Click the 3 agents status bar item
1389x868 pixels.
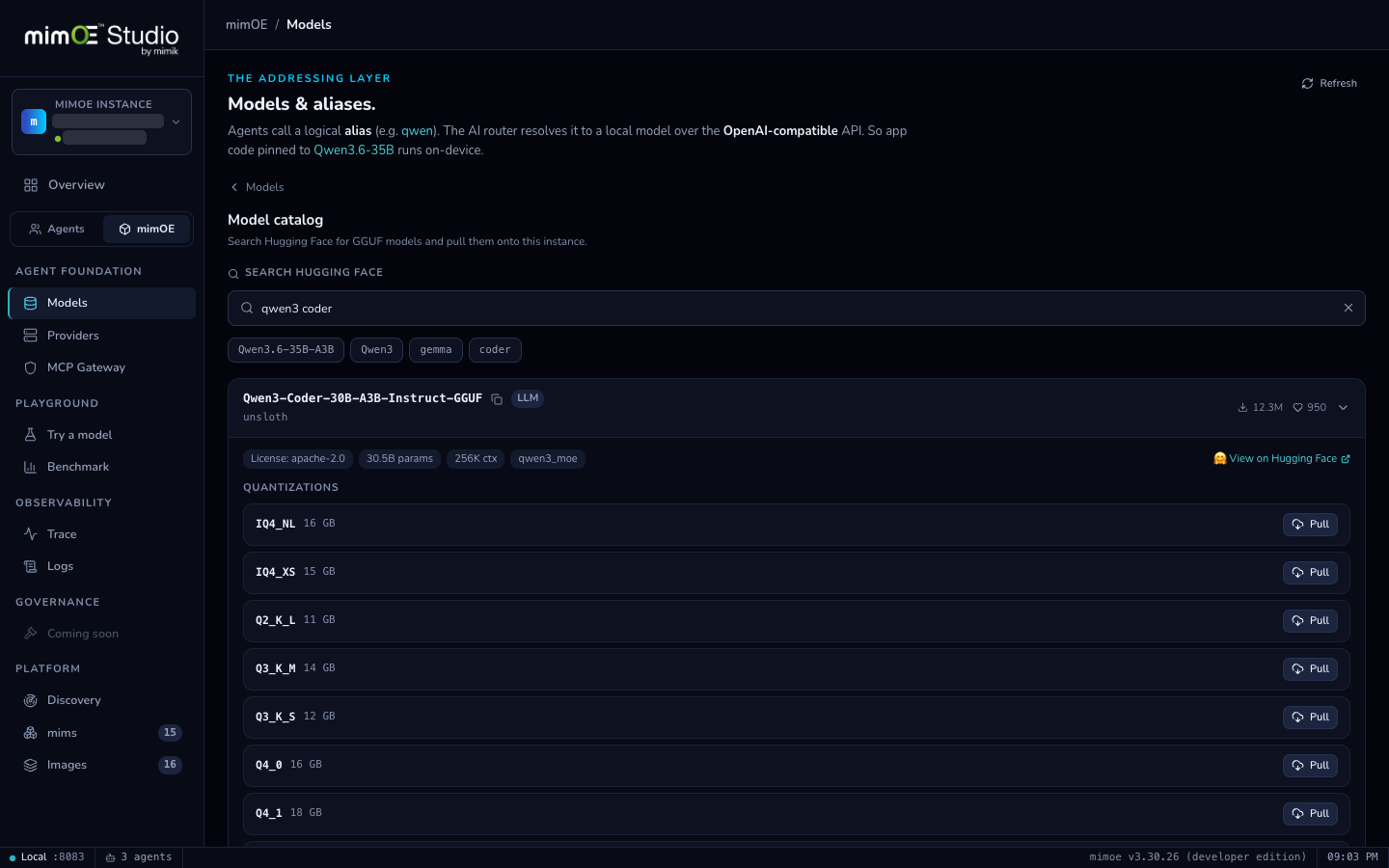[139, 857]
